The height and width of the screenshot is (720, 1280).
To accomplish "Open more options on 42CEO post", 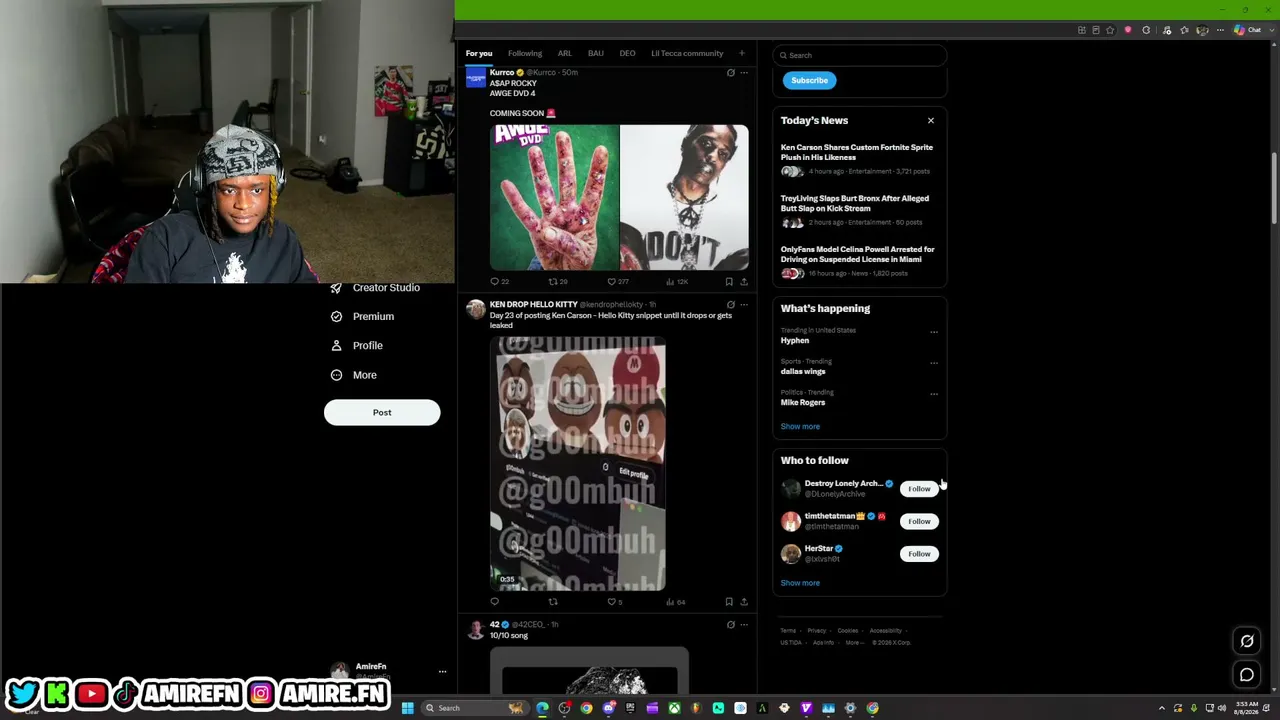I will tap(744, 625).
